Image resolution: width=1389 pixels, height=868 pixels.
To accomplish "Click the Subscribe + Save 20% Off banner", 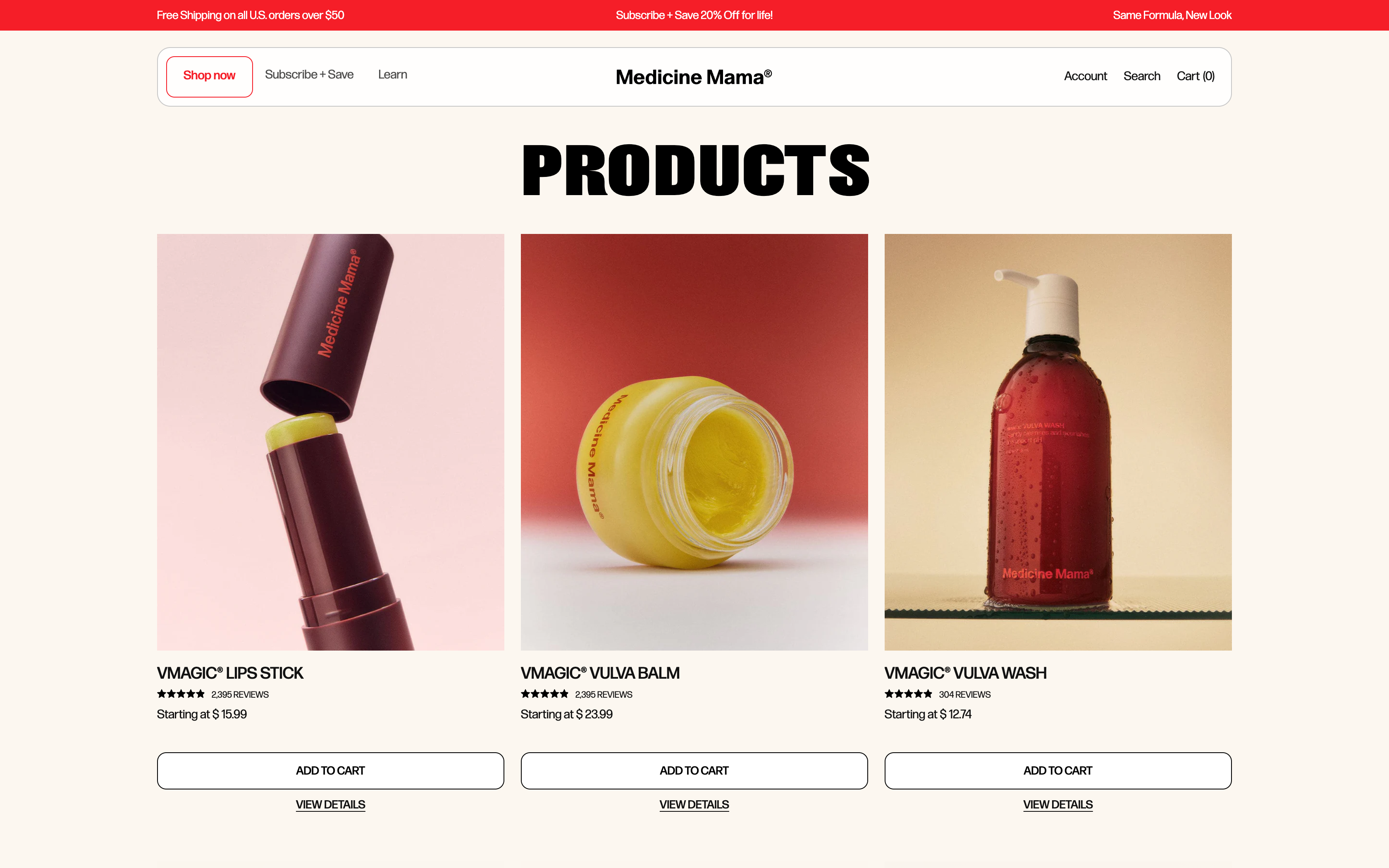I will pos(694,16).
